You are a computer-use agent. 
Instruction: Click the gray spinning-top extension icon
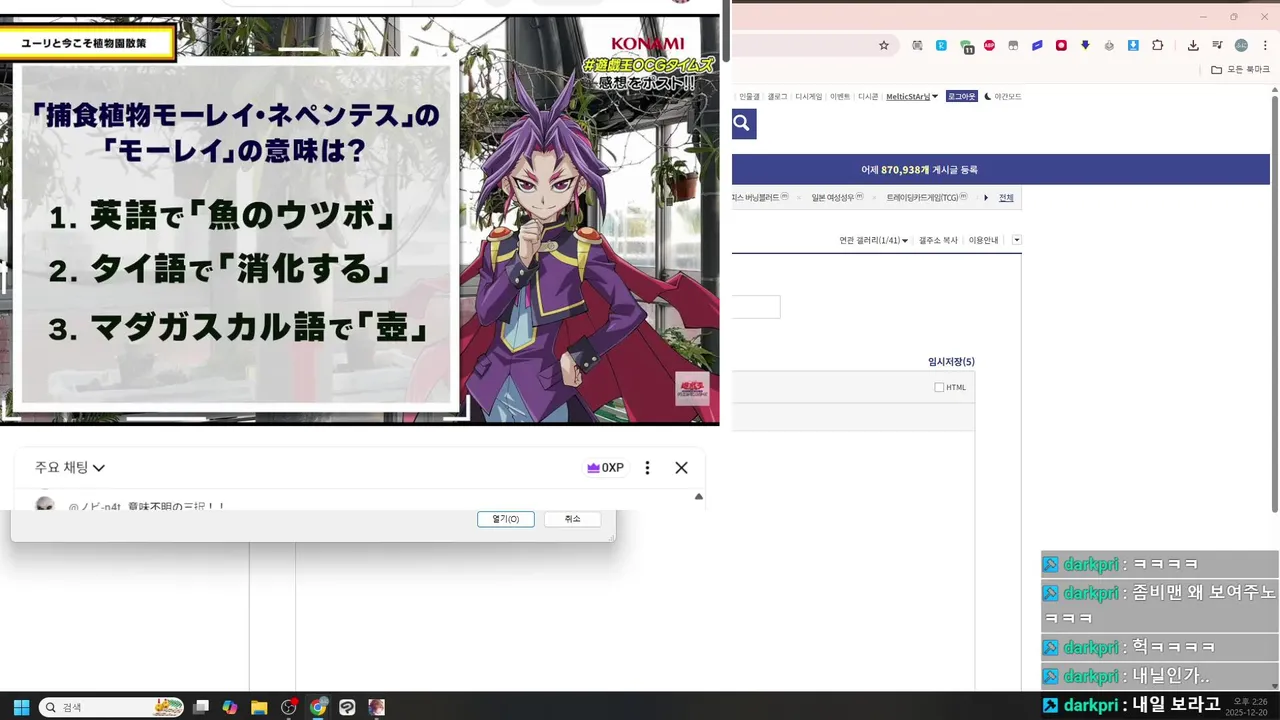(x=1109, y=45)
